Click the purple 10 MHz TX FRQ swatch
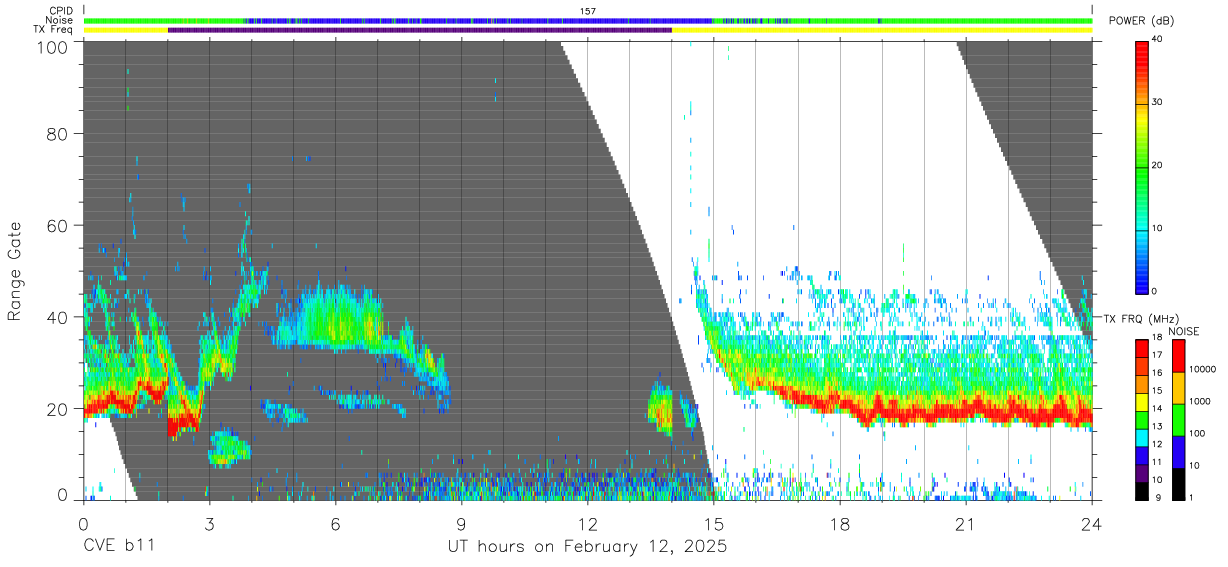 pos(1142,473)
